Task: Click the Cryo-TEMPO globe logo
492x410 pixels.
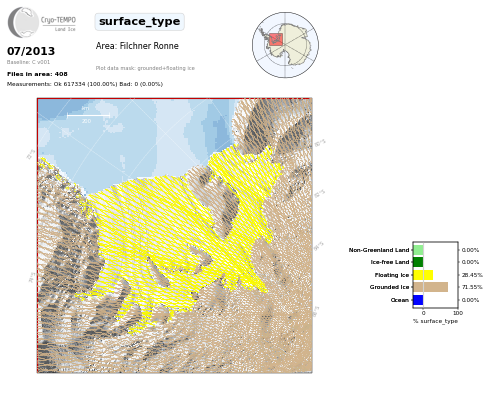Action: [x=23, y=22]
